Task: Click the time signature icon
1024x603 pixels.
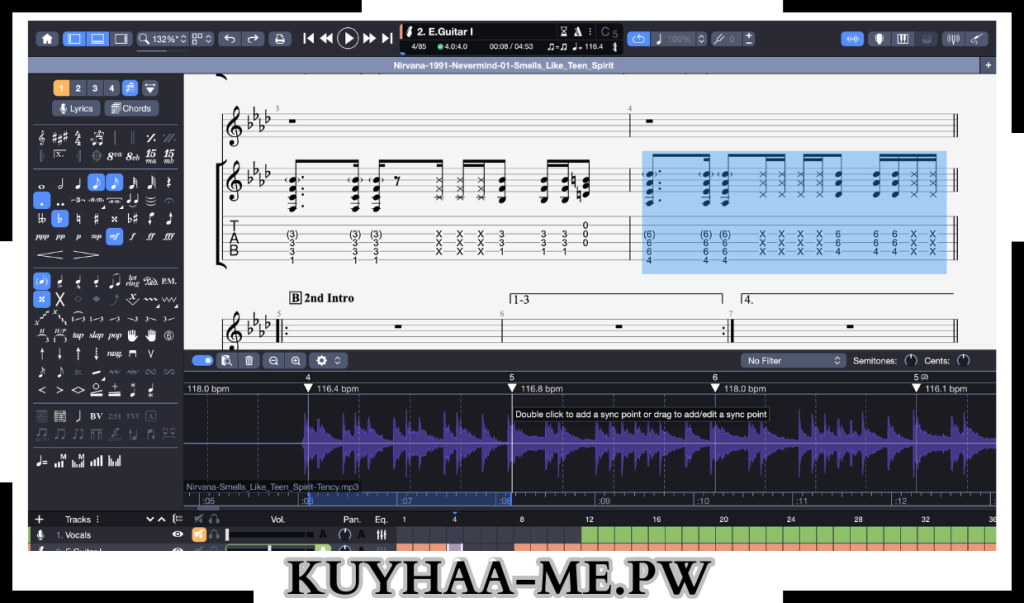Action: tap(78, 138)
